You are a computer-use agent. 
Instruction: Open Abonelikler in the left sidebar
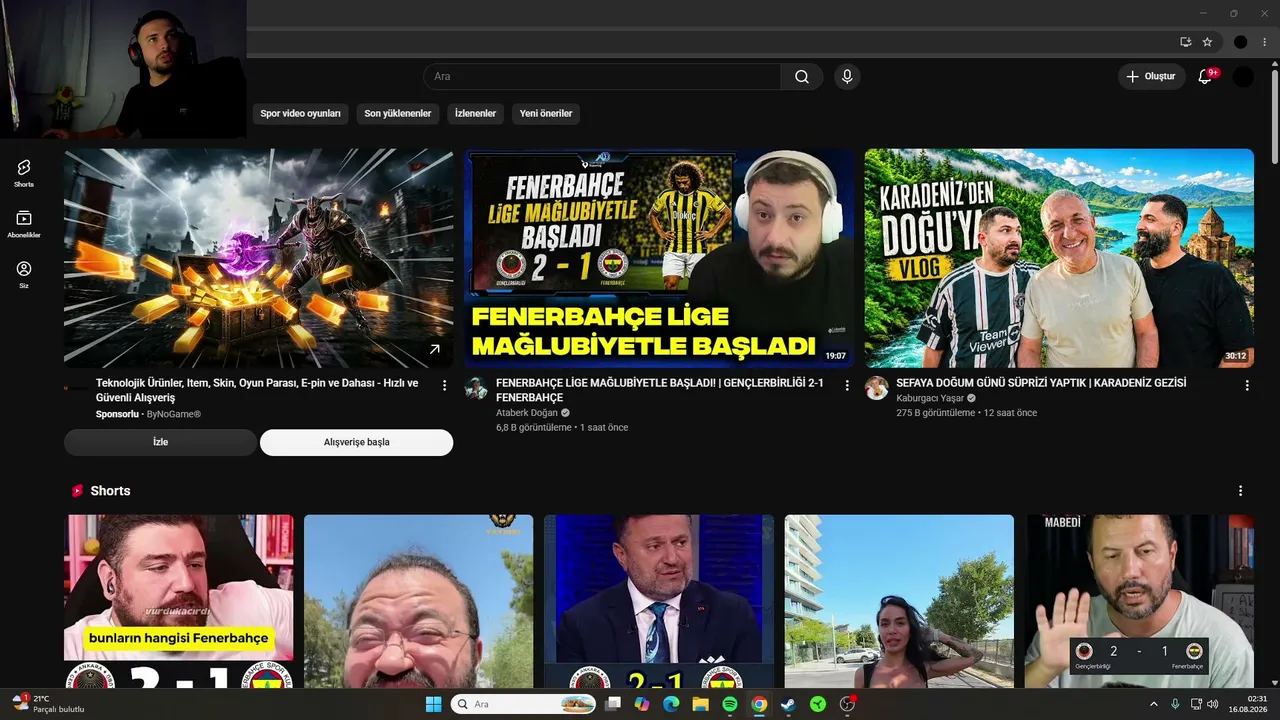24,223
